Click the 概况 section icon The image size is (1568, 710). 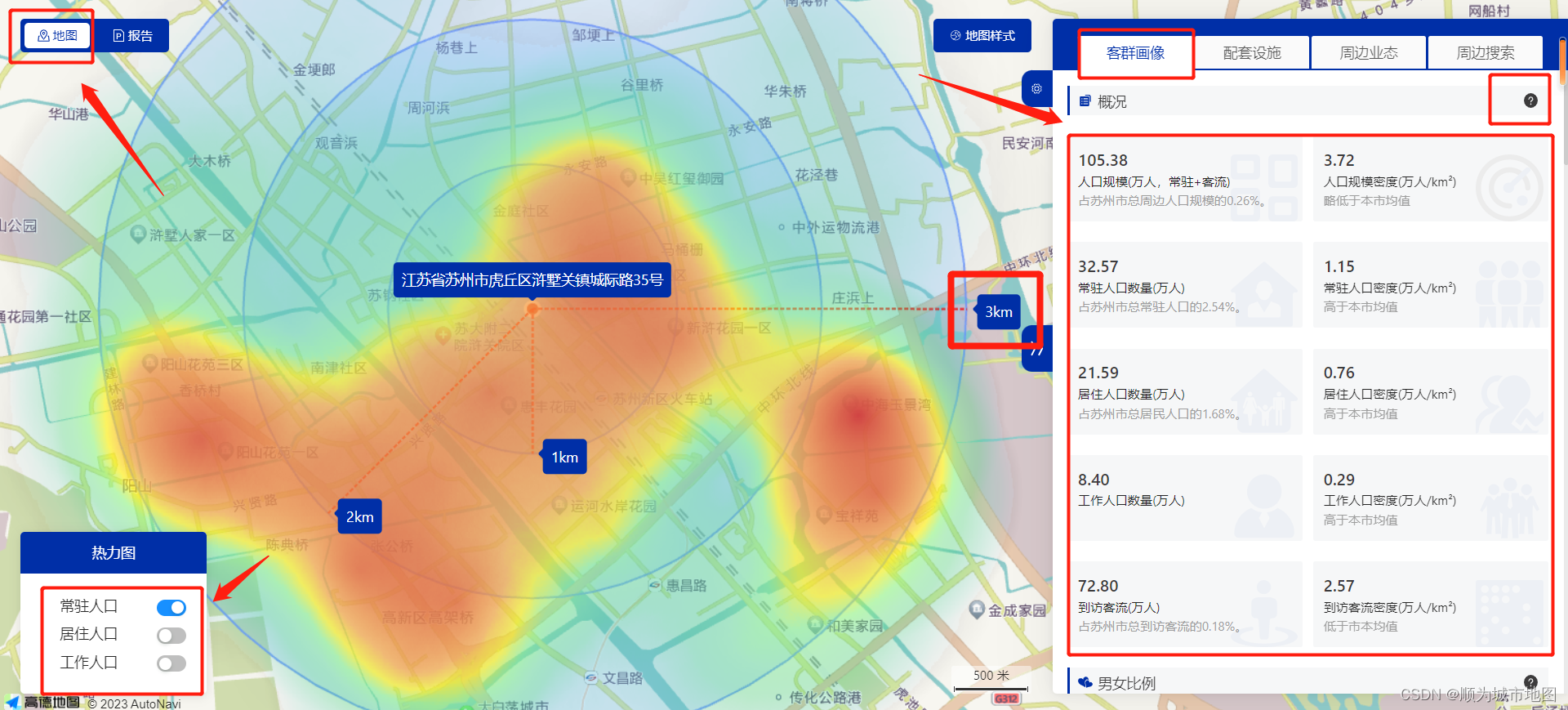pos(1085,101)
